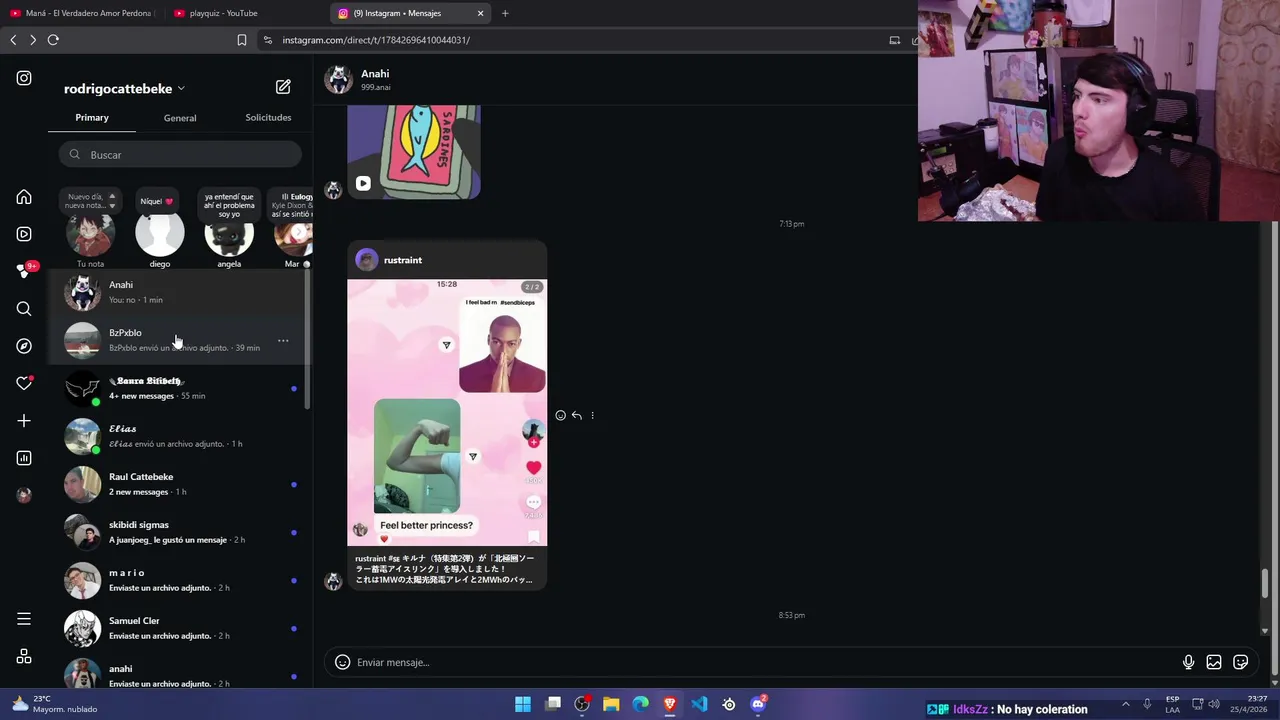1280x720 pixels.
Task: Open the Raul Cattebeke conversation
Action: point(180,484)
